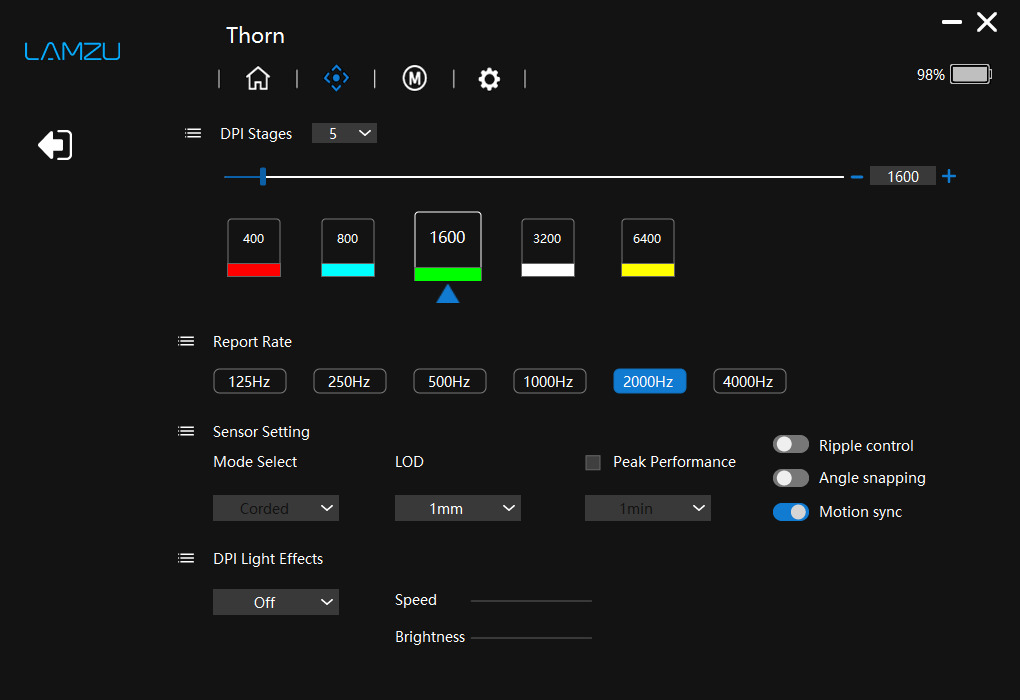This screenshot has width=1020, height=700.
Task: Open the Home tab icon
Action: [x=258, y=79]
